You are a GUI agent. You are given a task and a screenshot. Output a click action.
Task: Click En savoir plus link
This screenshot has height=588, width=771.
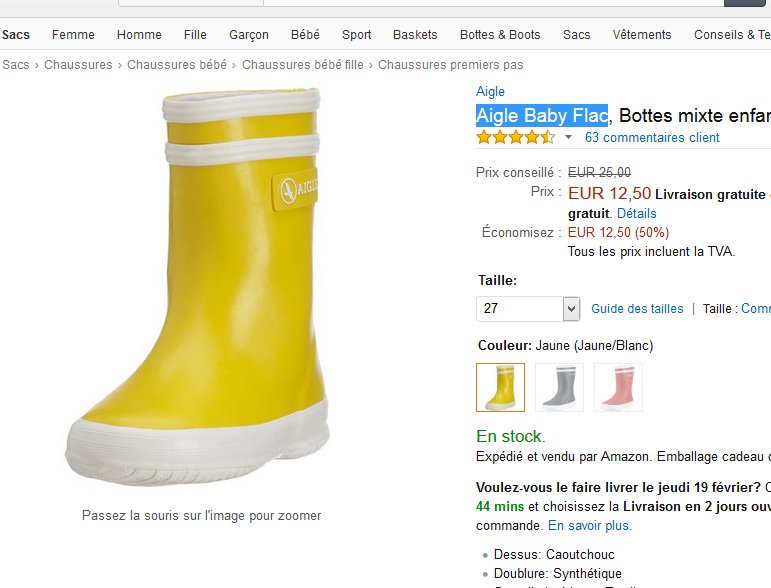(590, 525)
